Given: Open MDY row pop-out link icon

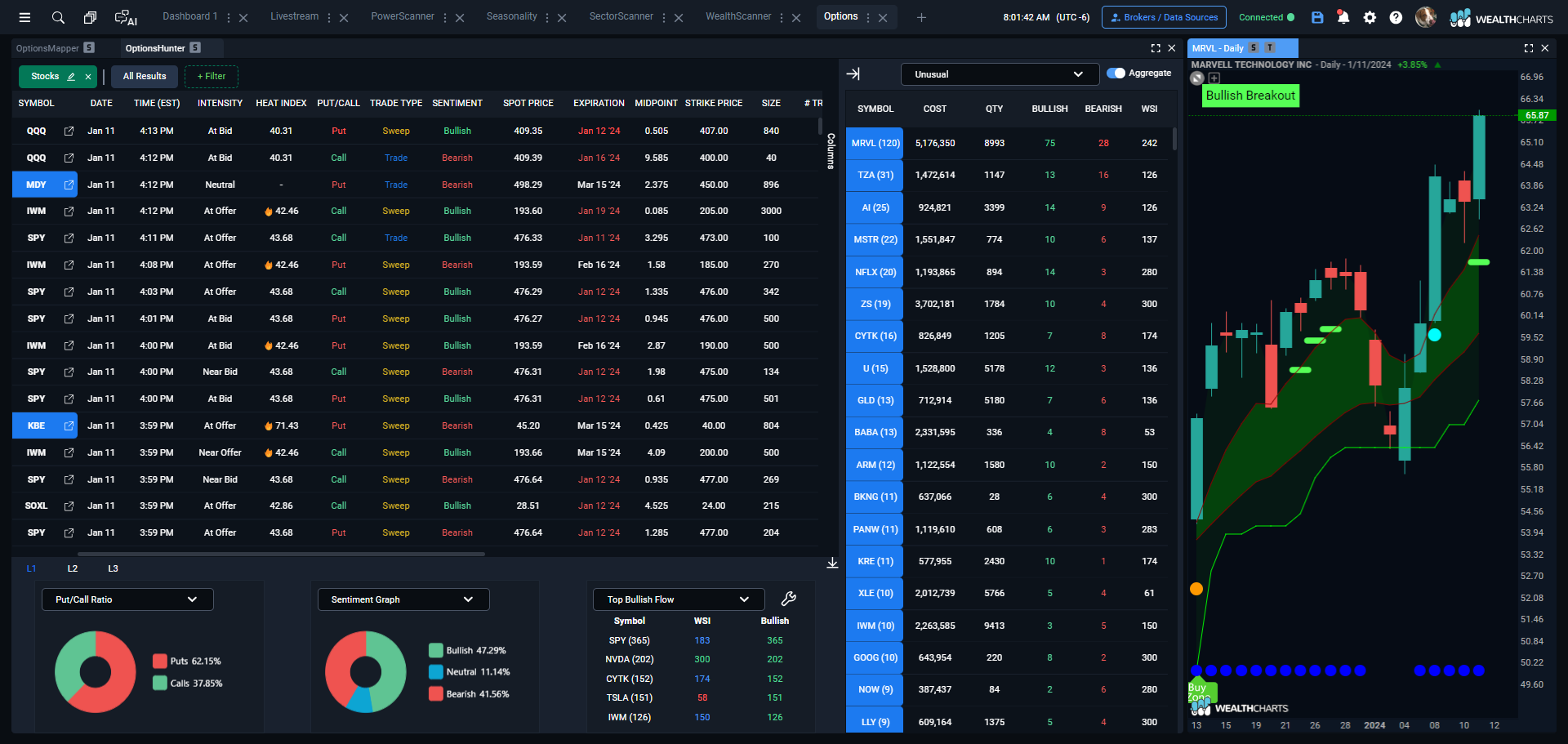Looking at the screenshot, I should [69, 185].
